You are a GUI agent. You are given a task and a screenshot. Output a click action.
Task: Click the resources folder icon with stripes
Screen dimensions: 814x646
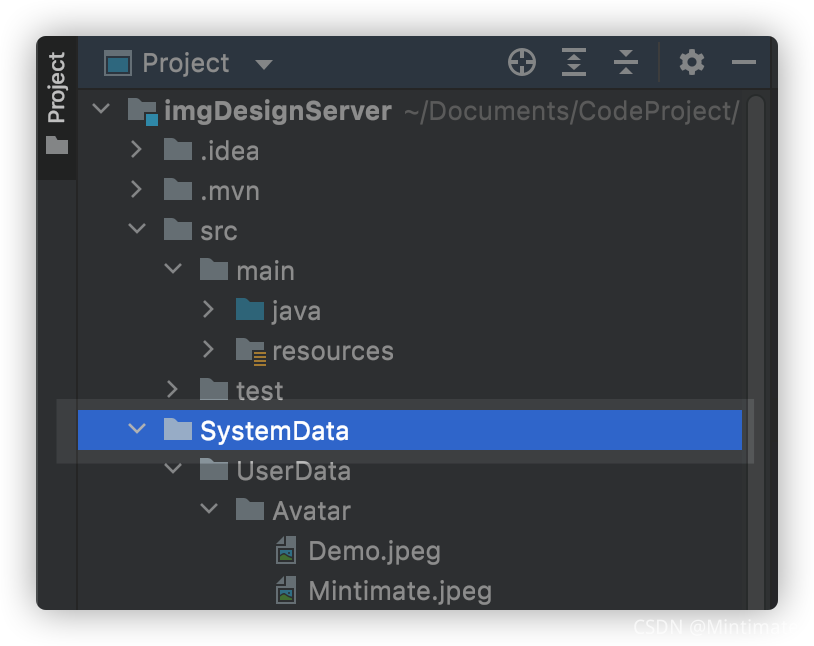coord(251,351)
